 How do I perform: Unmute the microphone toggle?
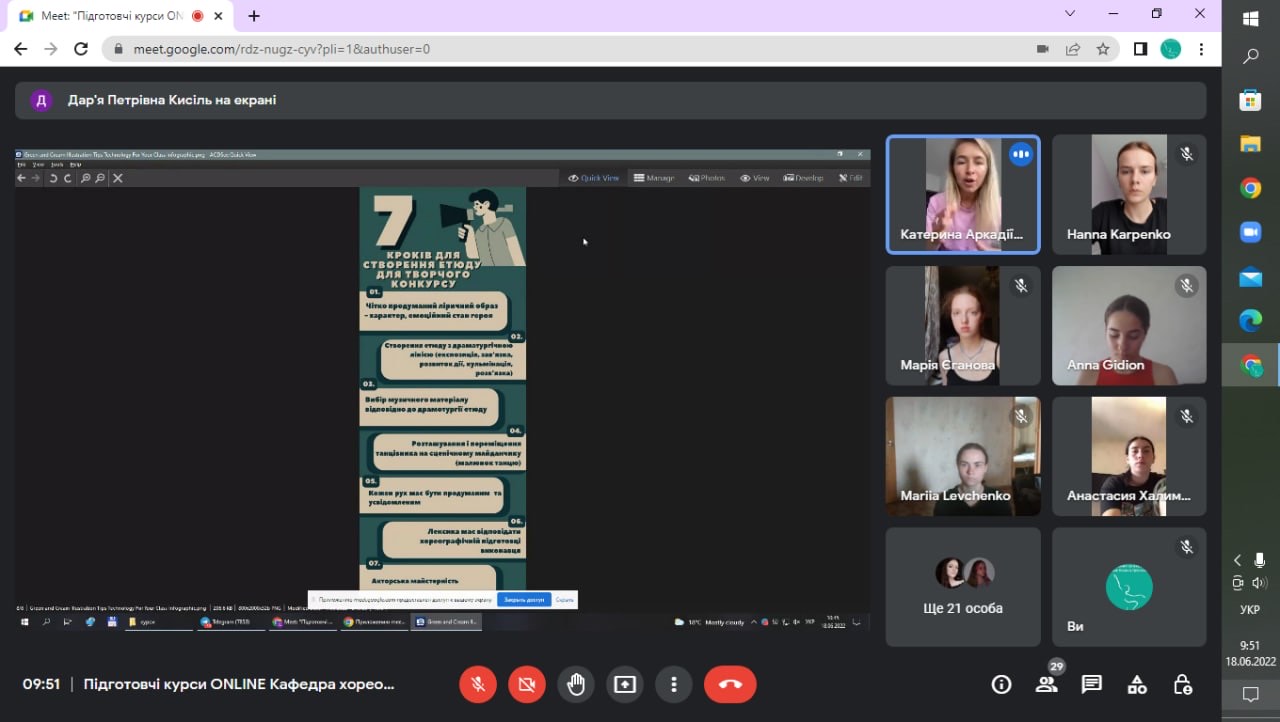coord(478,685)
